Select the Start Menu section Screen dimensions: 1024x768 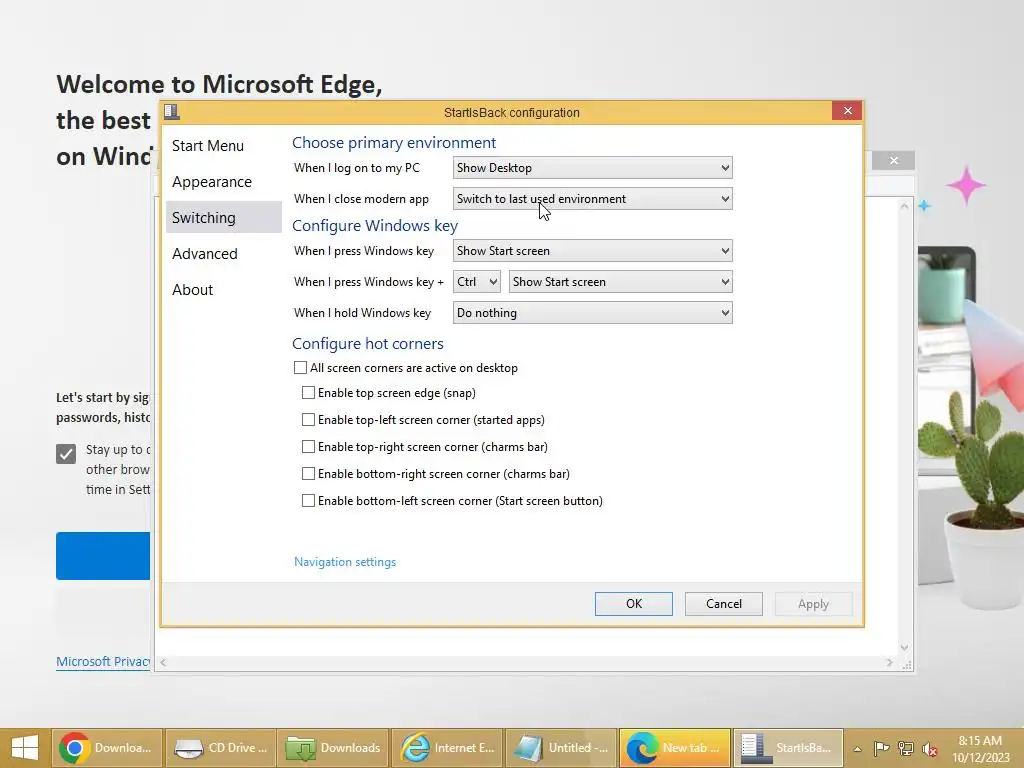223,146
